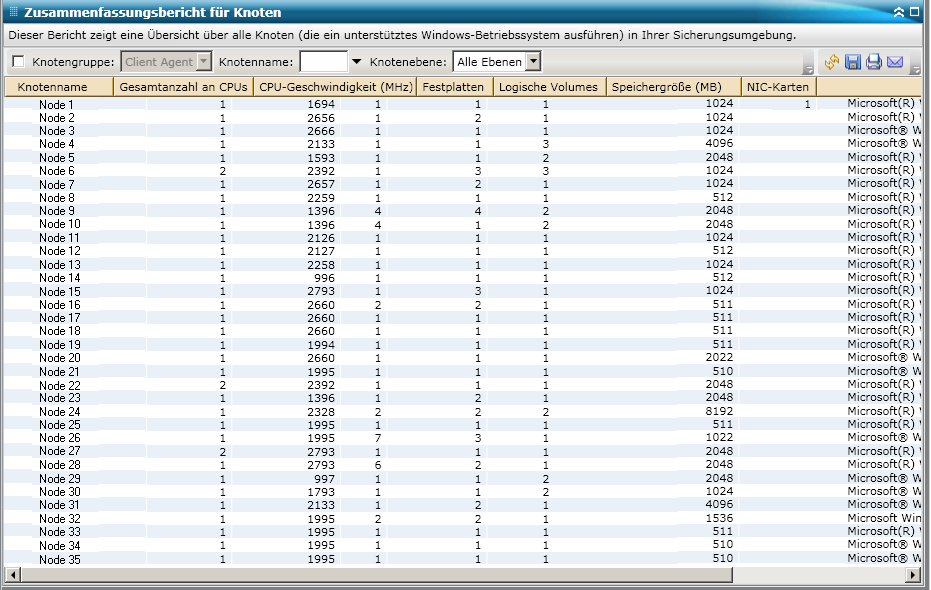This screenshot has width=931, height=590.
Task: Email the report via the envelope icon
Action: click(x=895, y=63)
